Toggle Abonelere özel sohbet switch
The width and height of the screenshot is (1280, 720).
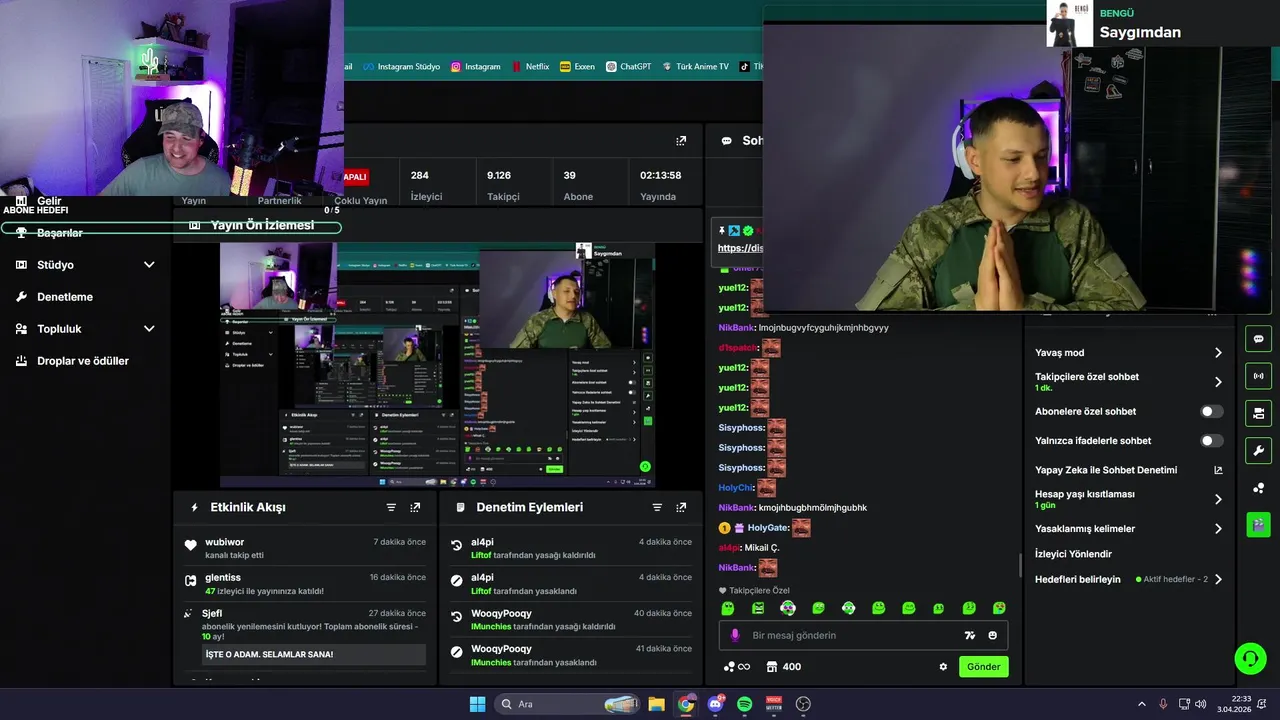(x=1211, y=411)
